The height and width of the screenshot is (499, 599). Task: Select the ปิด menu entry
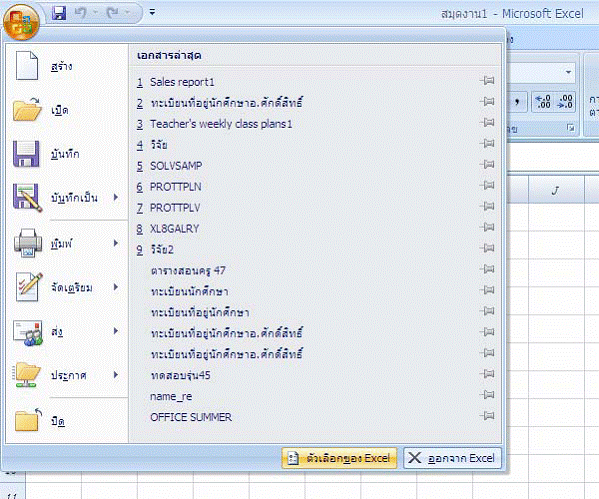[66, 420]
